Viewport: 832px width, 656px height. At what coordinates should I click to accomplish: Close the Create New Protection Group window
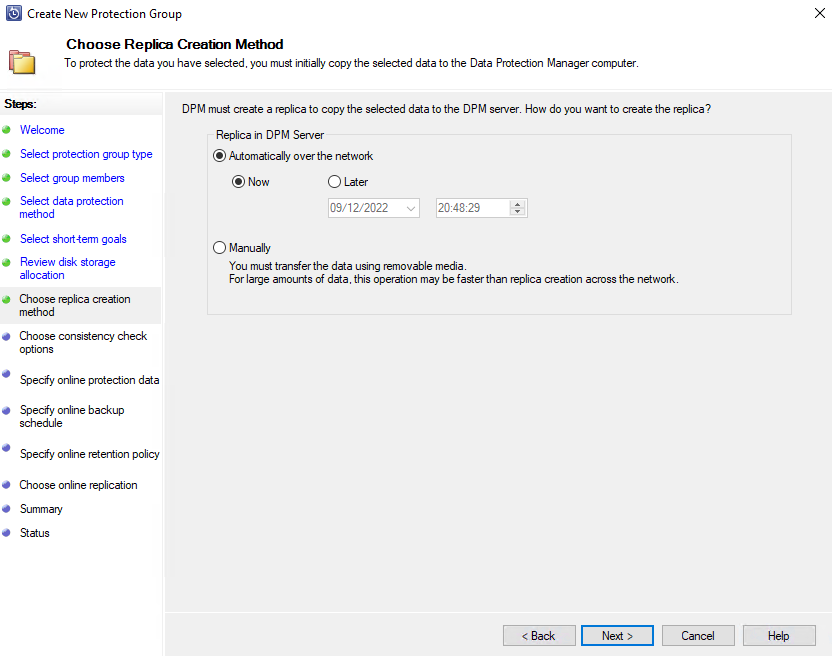coord(820,13)
